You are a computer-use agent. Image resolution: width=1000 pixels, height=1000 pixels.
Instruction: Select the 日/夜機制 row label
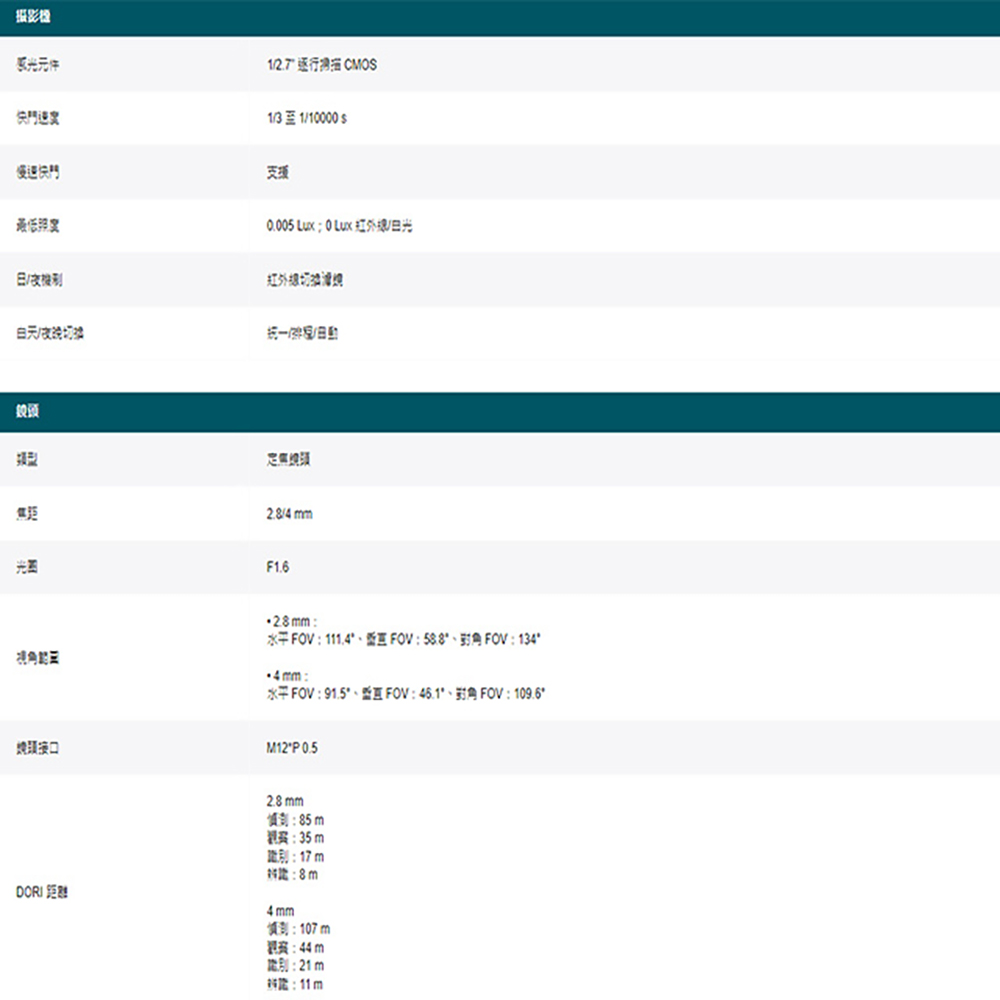coord(39,279)
